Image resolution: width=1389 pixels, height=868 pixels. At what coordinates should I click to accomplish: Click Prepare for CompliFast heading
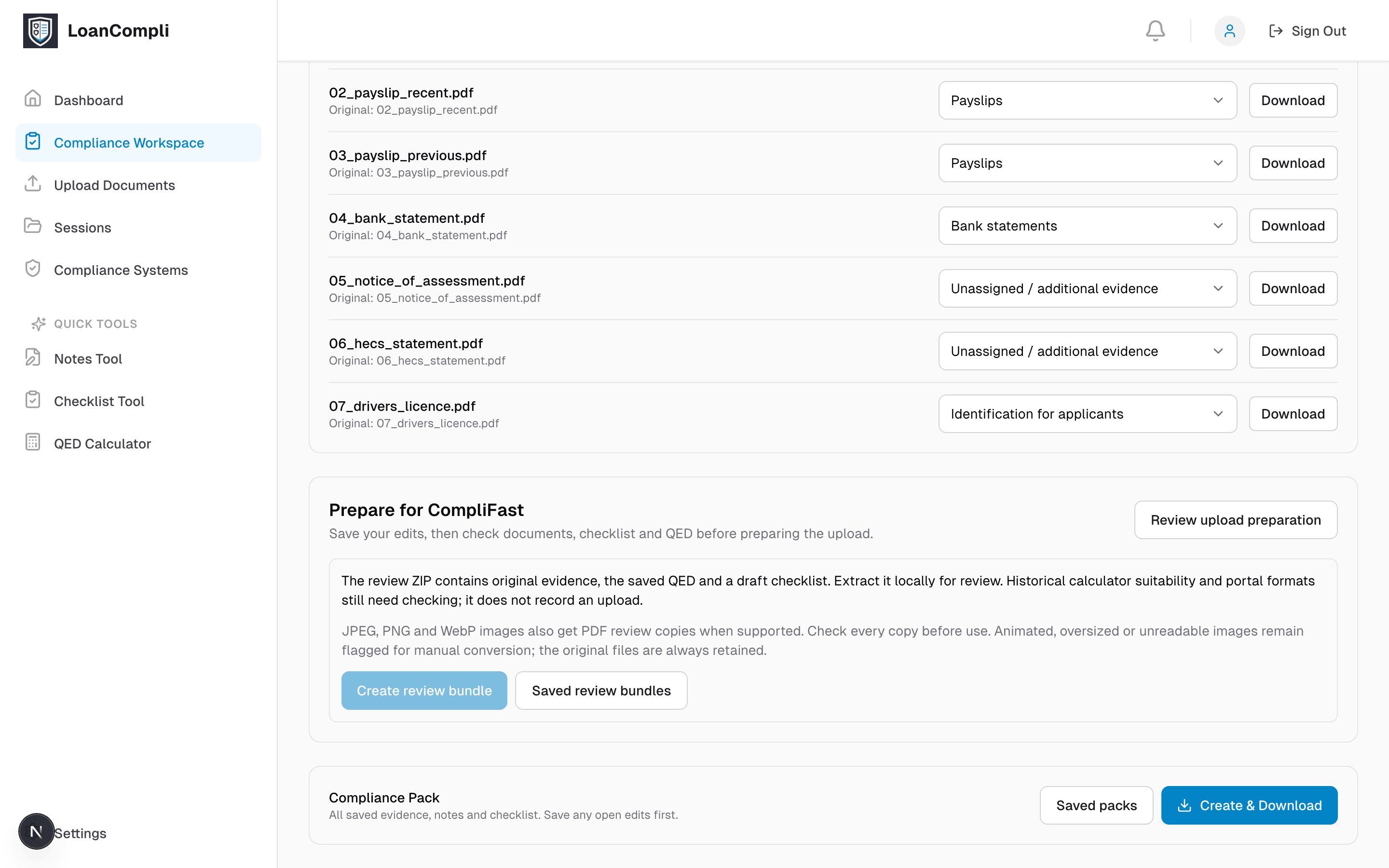(x=426, y=510)
